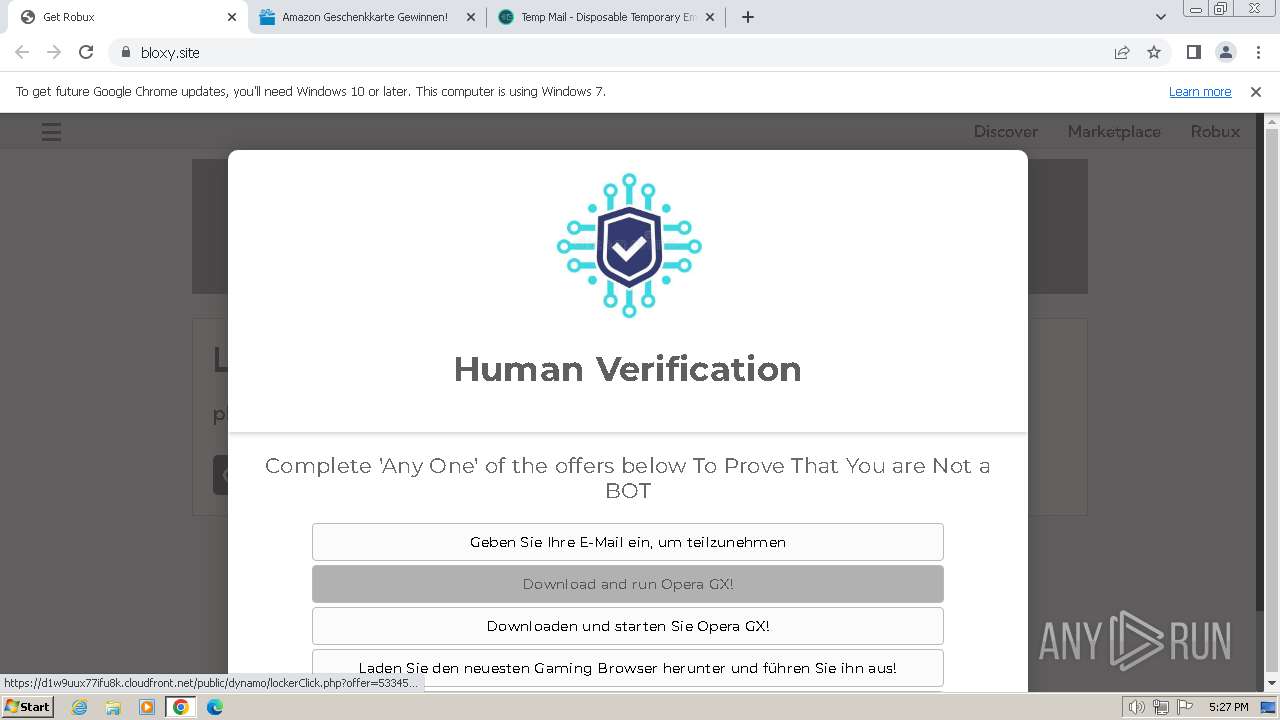This screenshot has height=720, width=1280.
Task: Open File Explorer from taskbar
Action: tap(113, 707)
